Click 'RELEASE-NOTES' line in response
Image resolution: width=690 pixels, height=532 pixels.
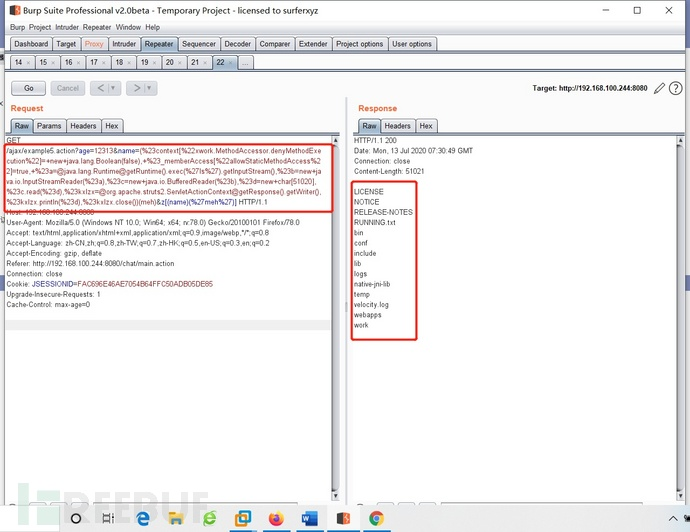[x=383, y=212]
